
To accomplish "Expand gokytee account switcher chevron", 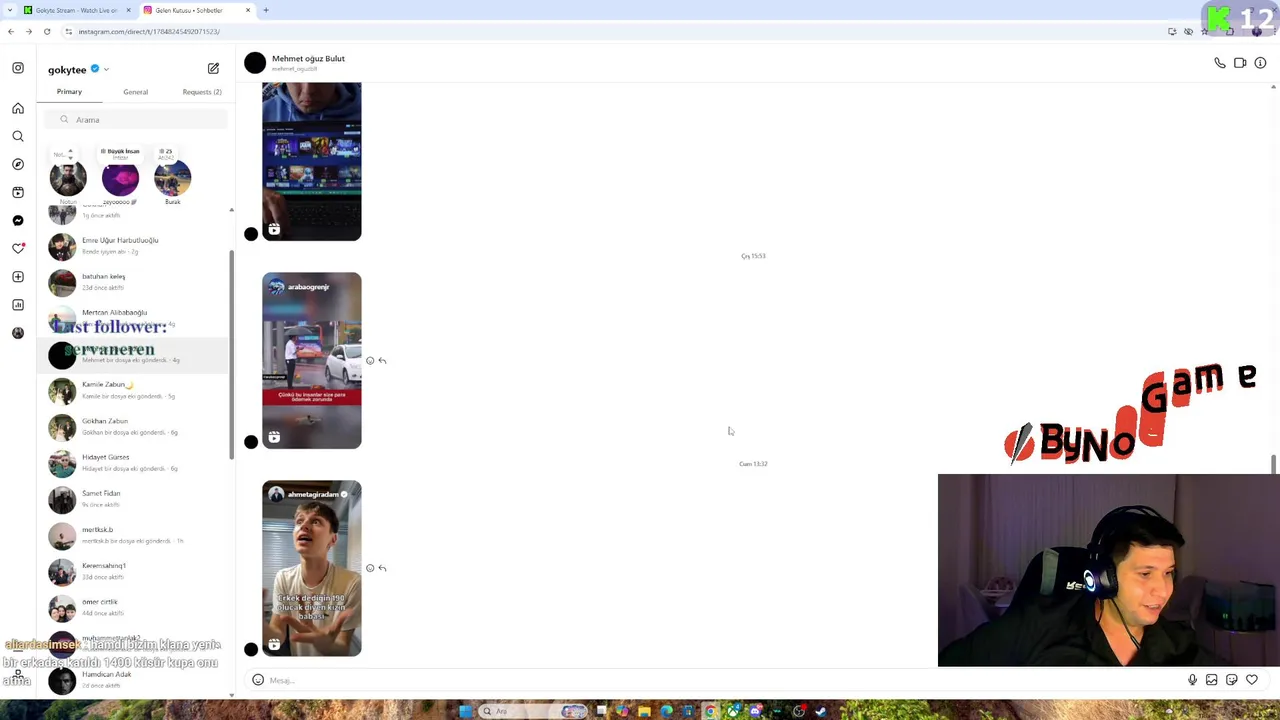I will pyautogui.click(x=106, y=70).
